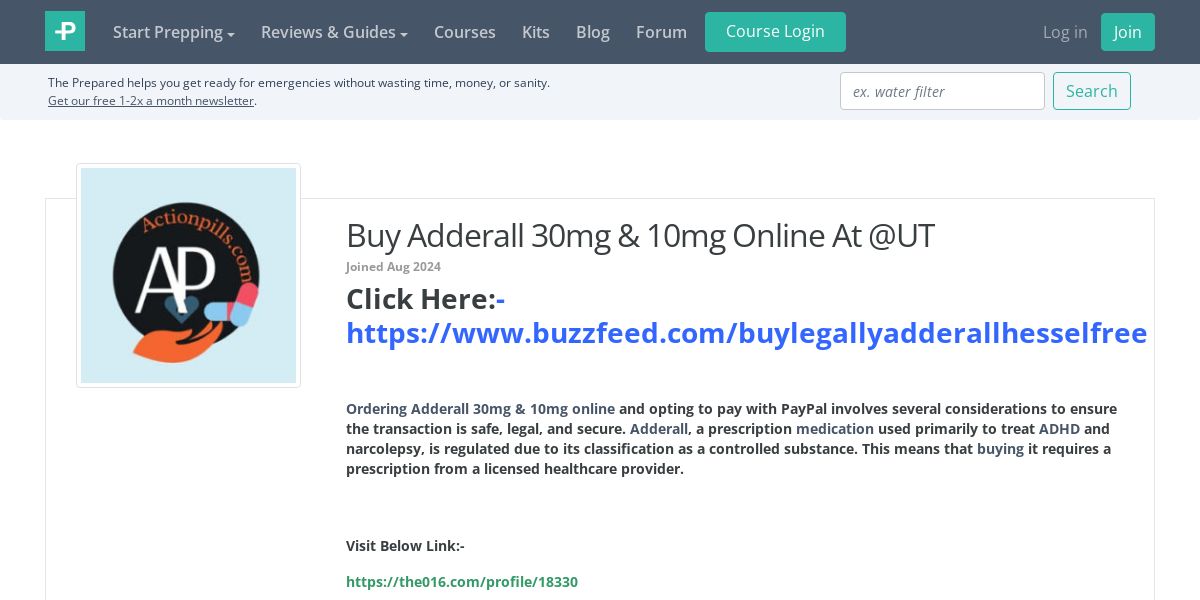Viewport: 1200px width, 600px height.
Task: Visit the Forum page
Action: 661,32
